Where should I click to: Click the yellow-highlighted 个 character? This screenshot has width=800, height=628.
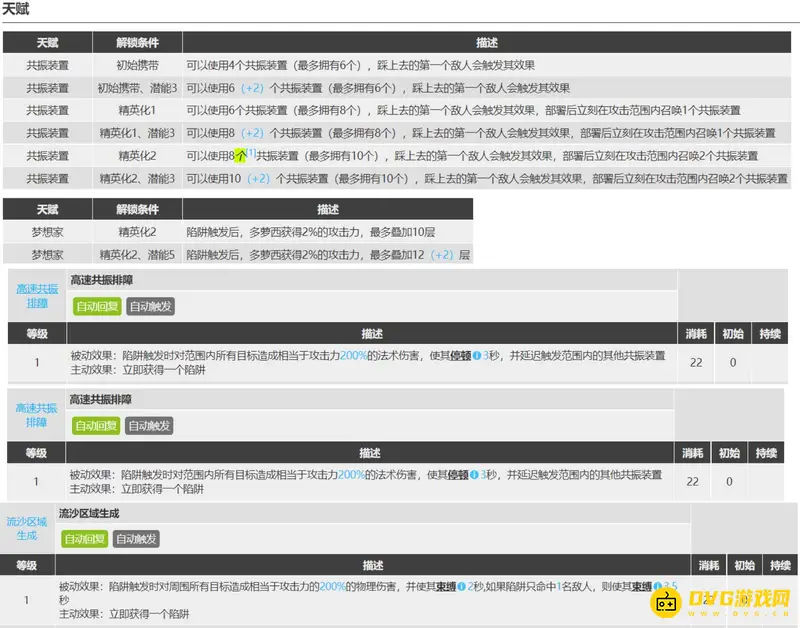[241, 156]
